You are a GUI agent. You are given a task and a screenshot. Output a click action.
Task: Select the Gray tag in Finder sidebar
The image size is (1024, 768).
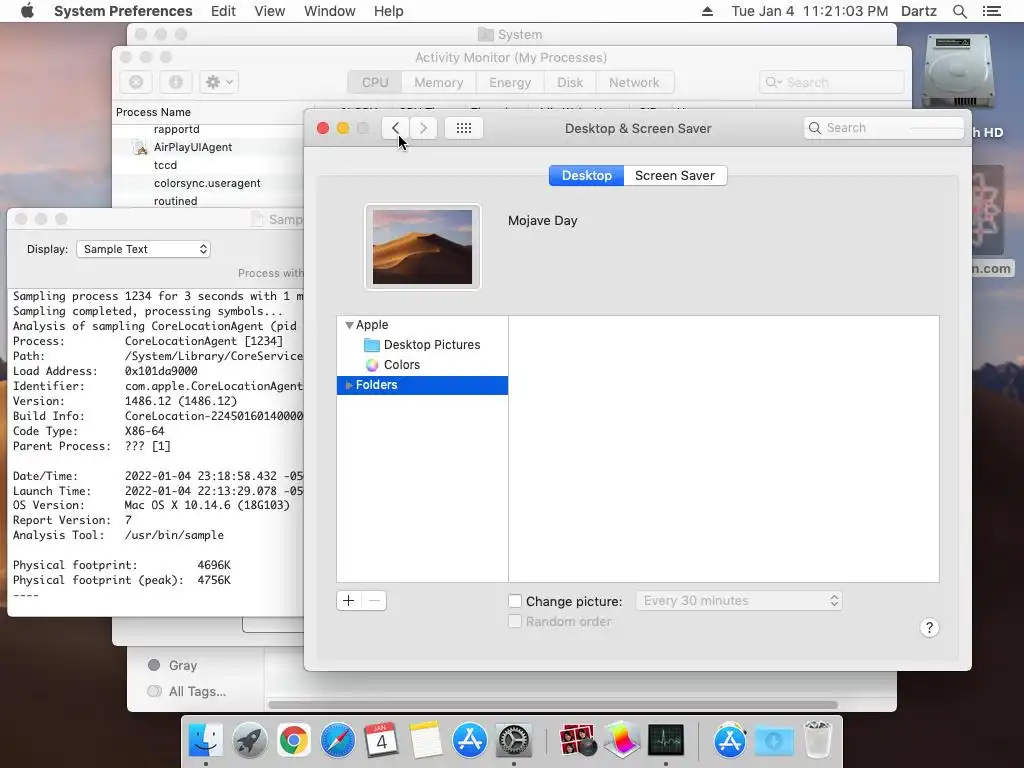[x=172, y=665]
